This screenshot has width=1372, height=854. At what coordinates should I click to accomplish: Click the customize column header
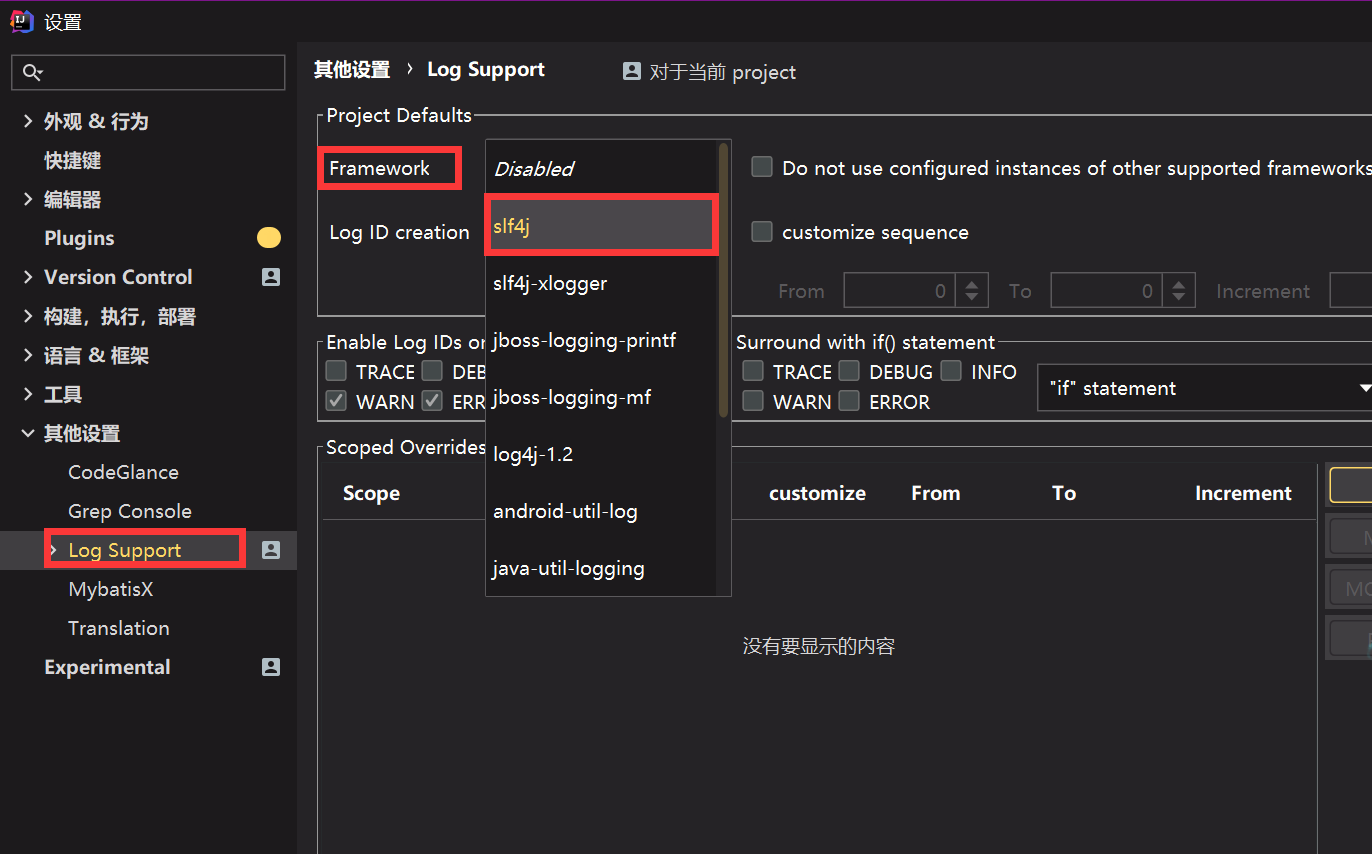coord(817,493)
